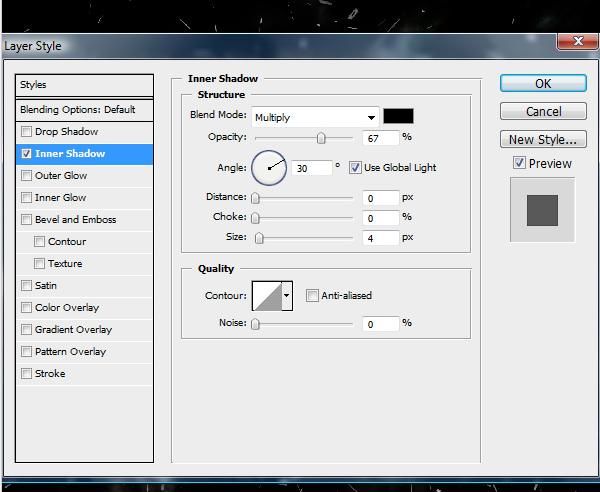Click the Opacity value field
Image resolution: width=600 pixels, height=492 pixels.
[x=381, y=138]
